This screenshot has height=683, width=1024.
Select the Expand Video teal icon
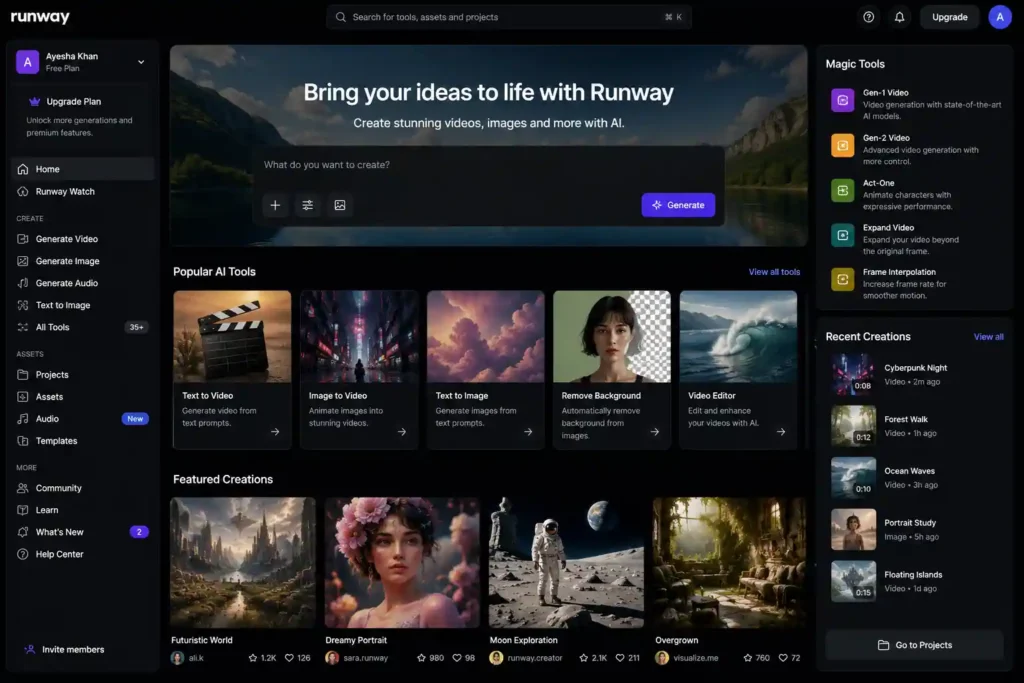tap(842, 235)
